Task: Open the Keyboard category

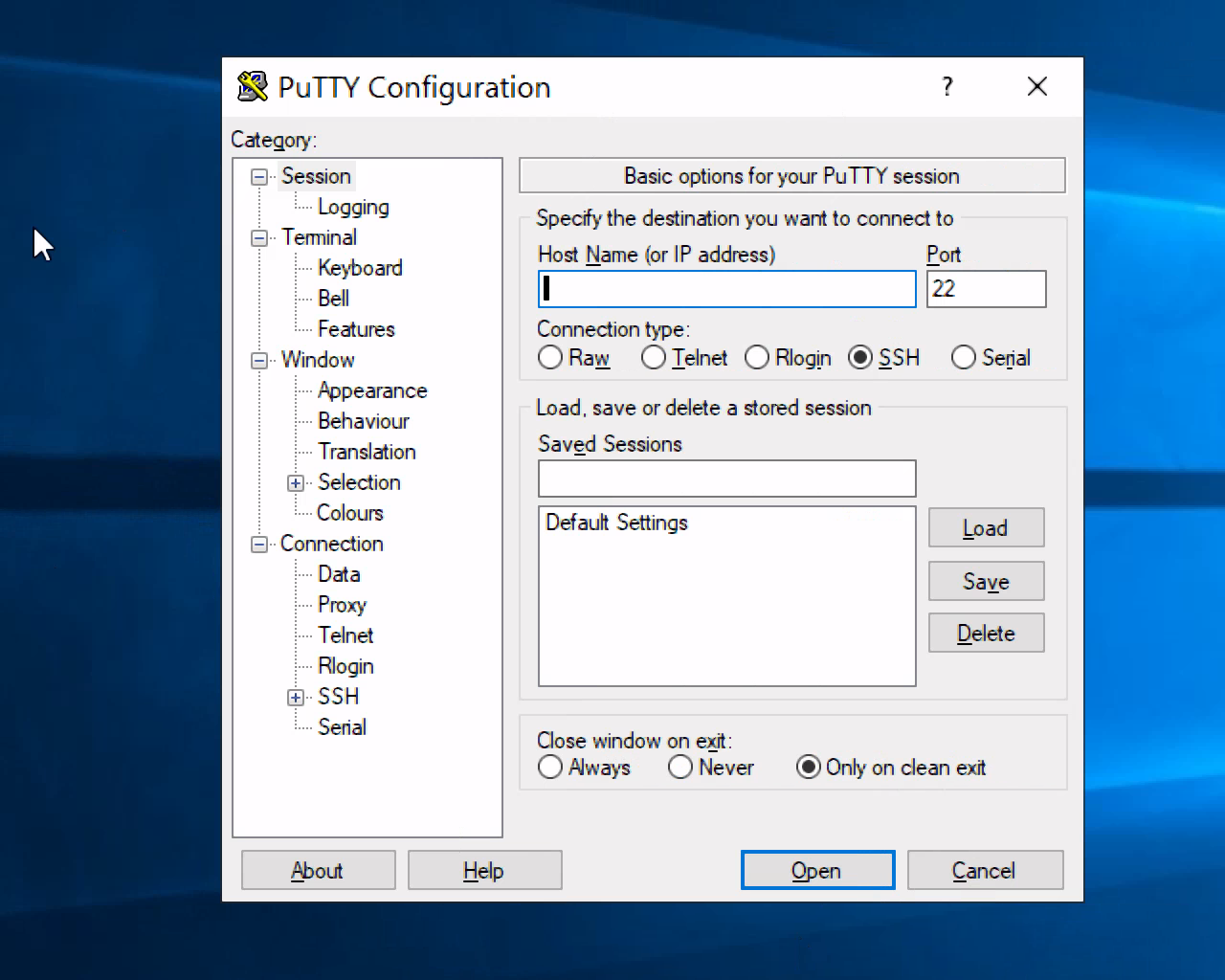Action: click(360, 268)
